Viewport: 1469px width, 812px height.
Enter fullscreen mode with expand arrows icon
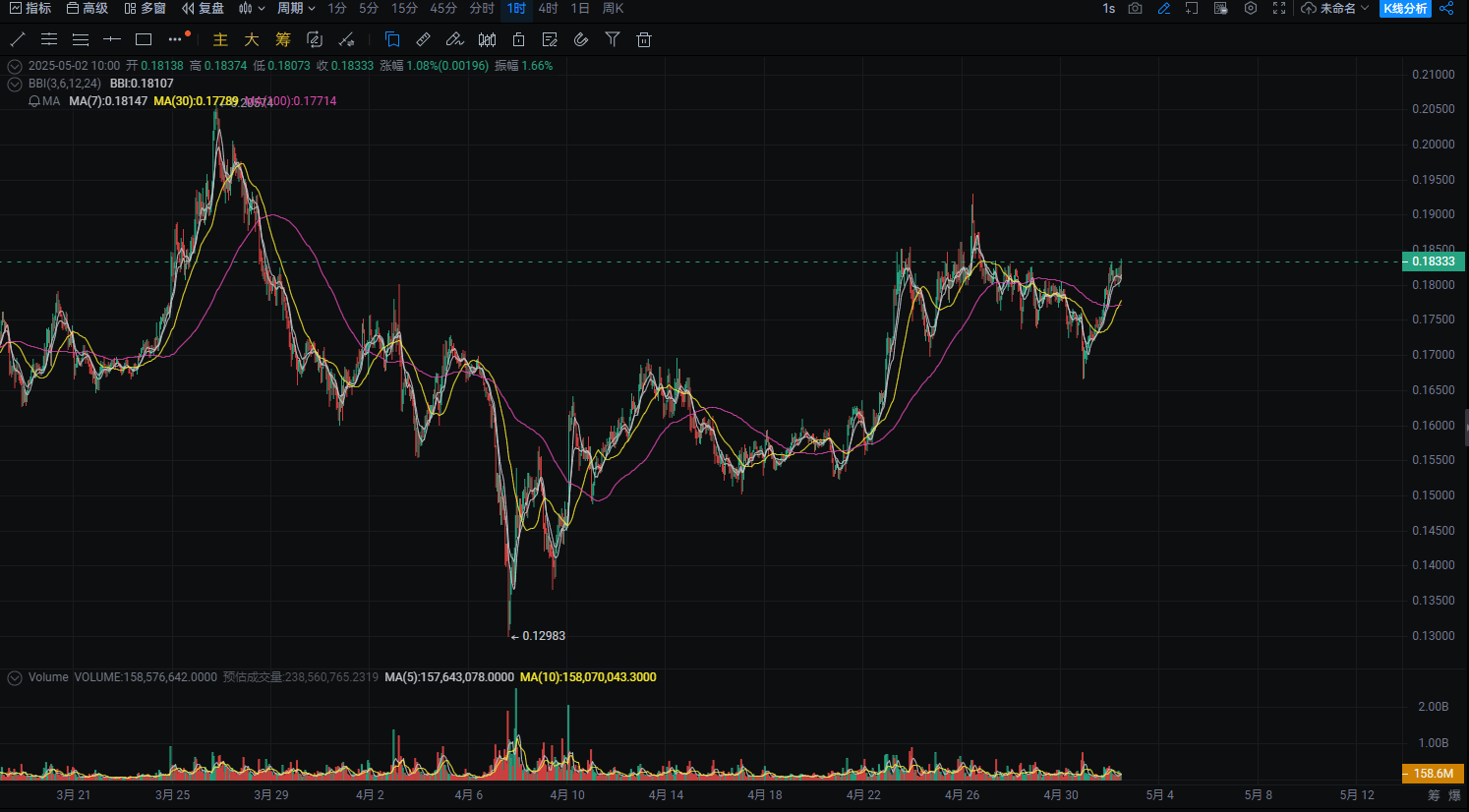(x=1279, y=8)
